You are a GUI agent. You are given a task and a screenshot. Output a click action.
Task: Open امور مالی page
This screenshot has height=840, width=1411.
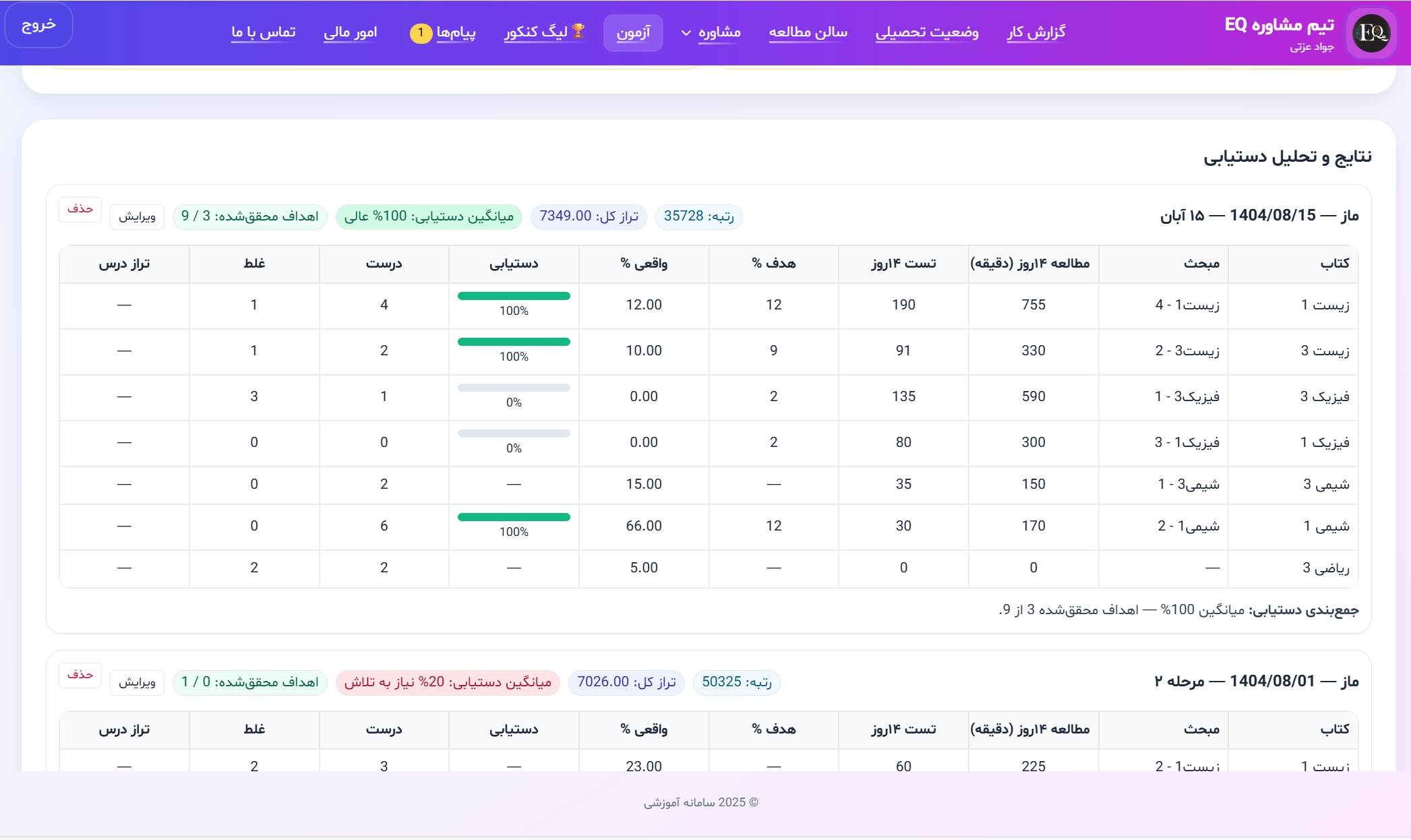(x=350, y=32)
